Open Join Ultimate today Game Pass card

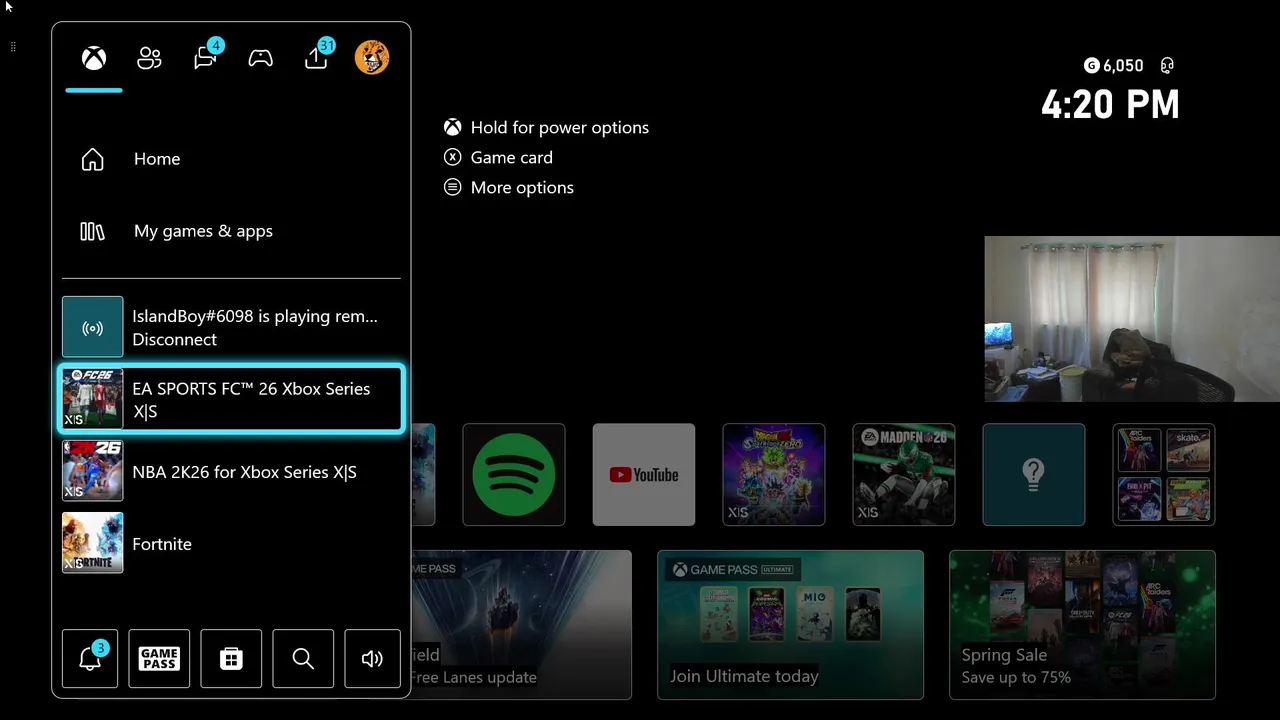790,624
